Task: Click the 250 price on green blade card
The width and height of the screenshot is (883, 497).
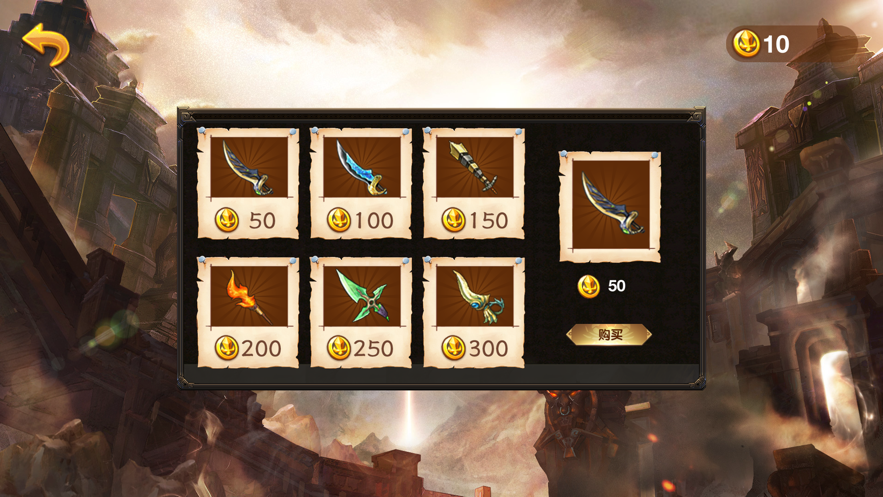Action: click(374, 348)
